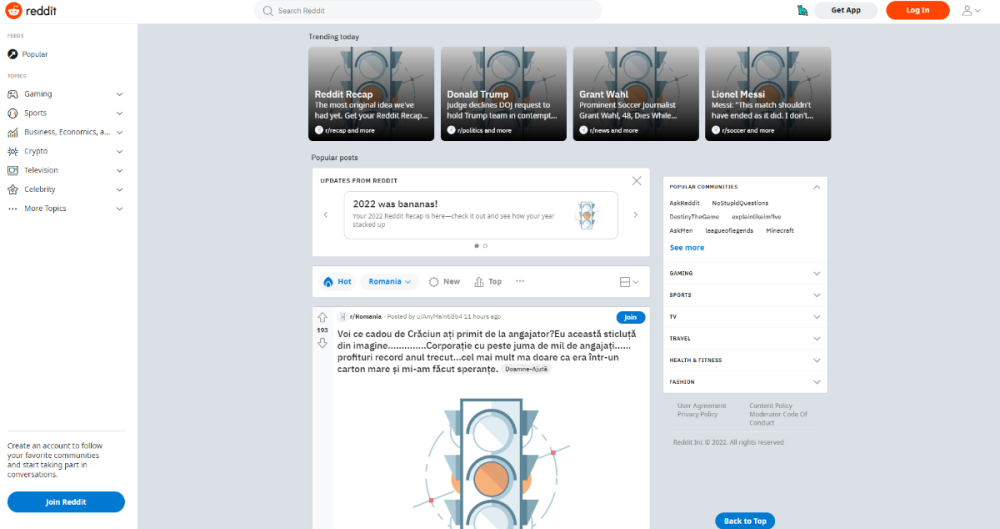Close the Updates from Reddit card

click(636, 181)
